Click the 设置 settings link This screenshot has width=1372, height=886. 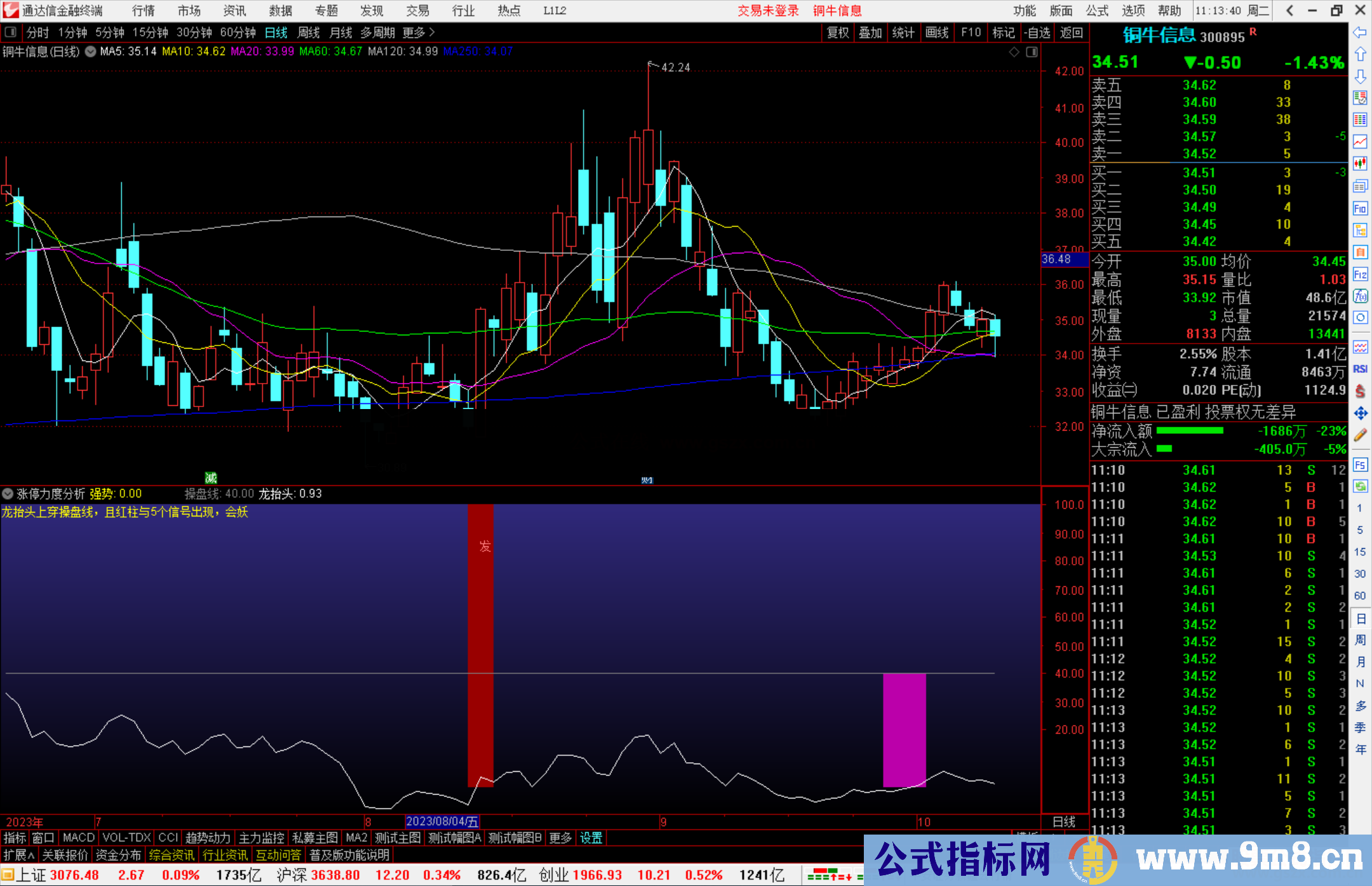point(591,838)
